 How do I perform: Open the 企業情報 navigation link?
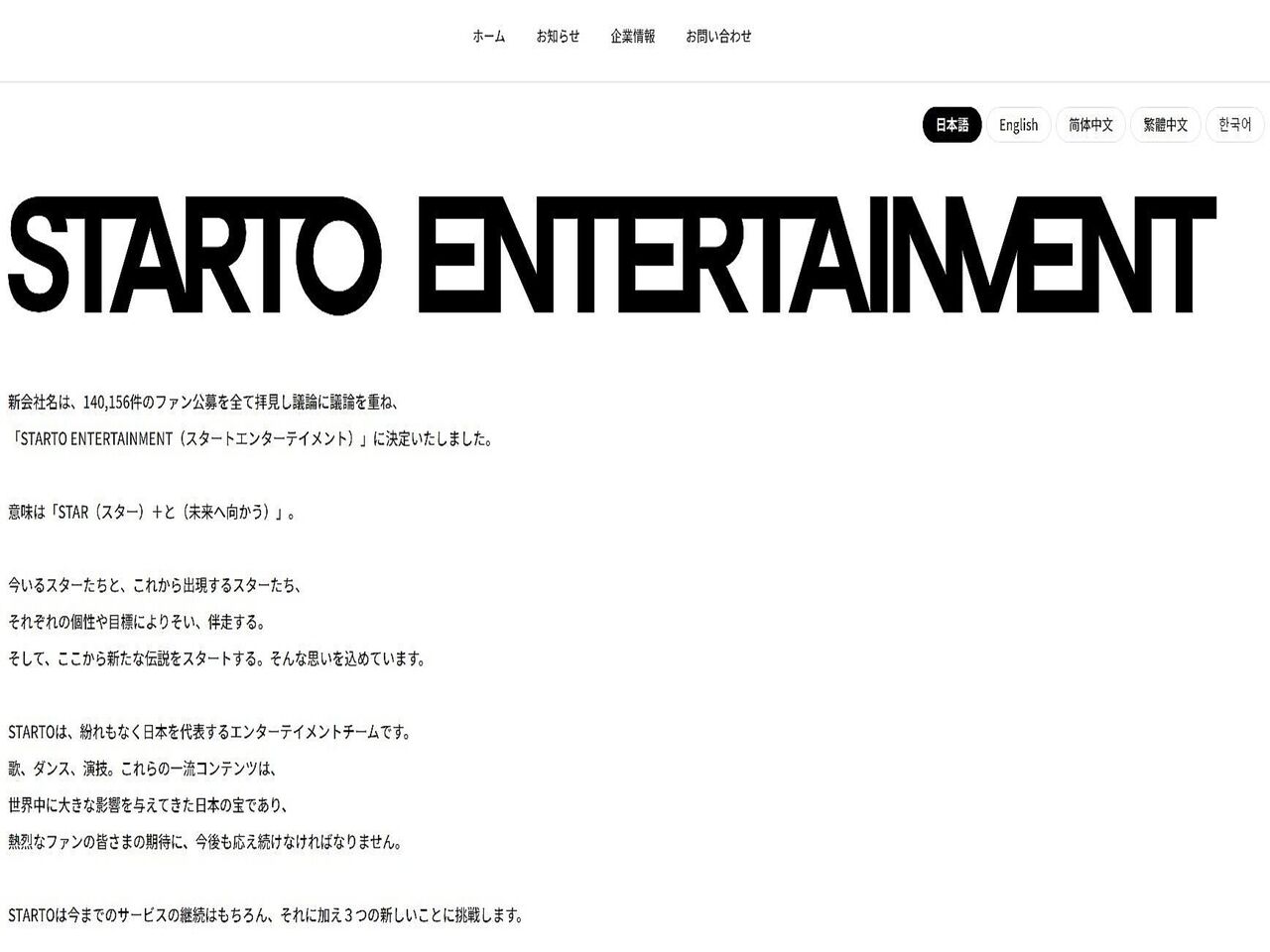(x=633, y=36)
